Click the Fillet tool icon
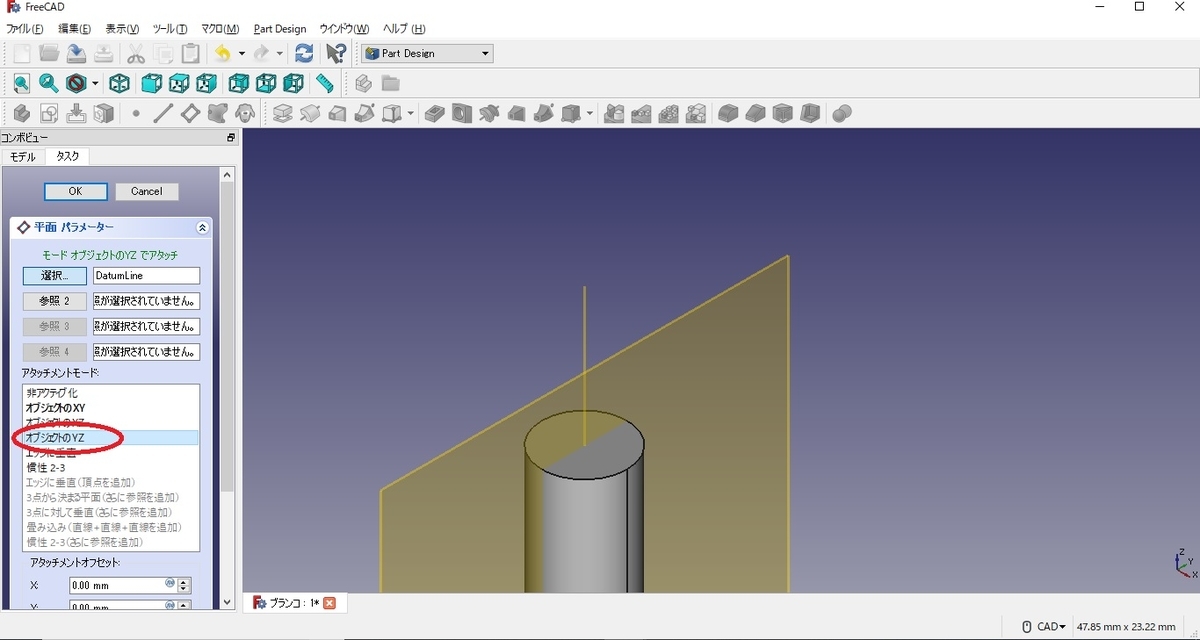Screen dimensions: 1200x640 (x=729, y=113)
